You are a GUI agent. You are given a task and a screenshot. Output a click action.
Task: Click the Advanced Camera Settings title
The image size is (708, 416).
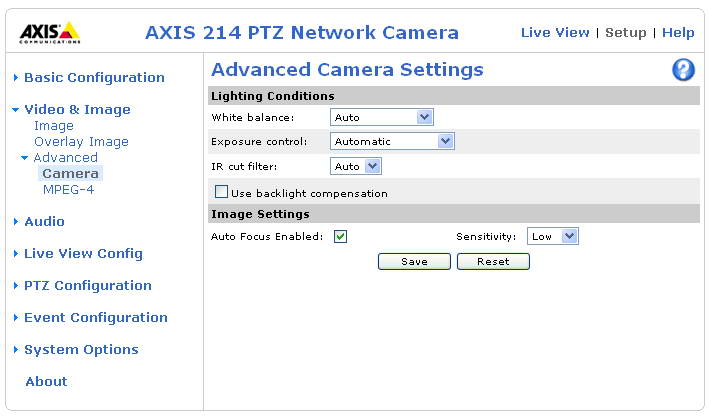[x=347, y=70]
